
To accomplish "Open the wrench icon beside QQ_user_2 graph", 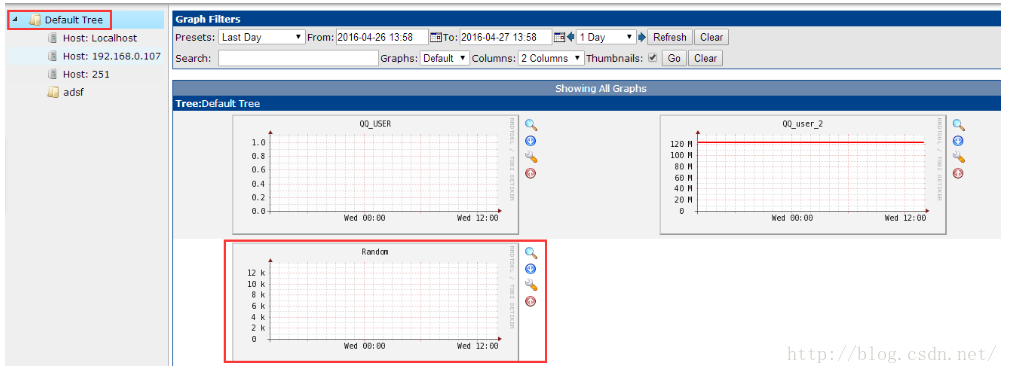I will (959, 157).
